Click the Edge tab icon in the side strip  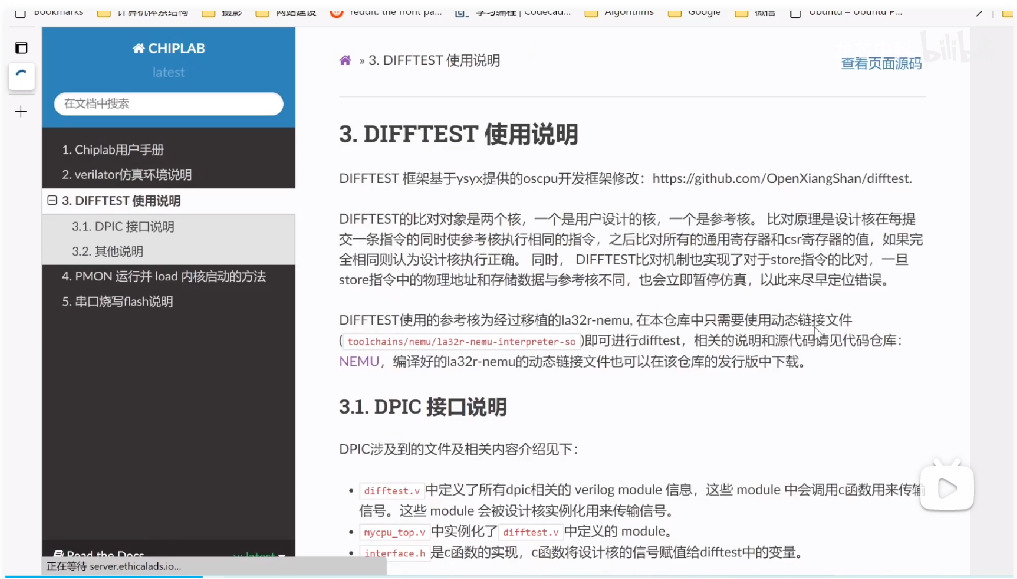click(x=21, y=75)
